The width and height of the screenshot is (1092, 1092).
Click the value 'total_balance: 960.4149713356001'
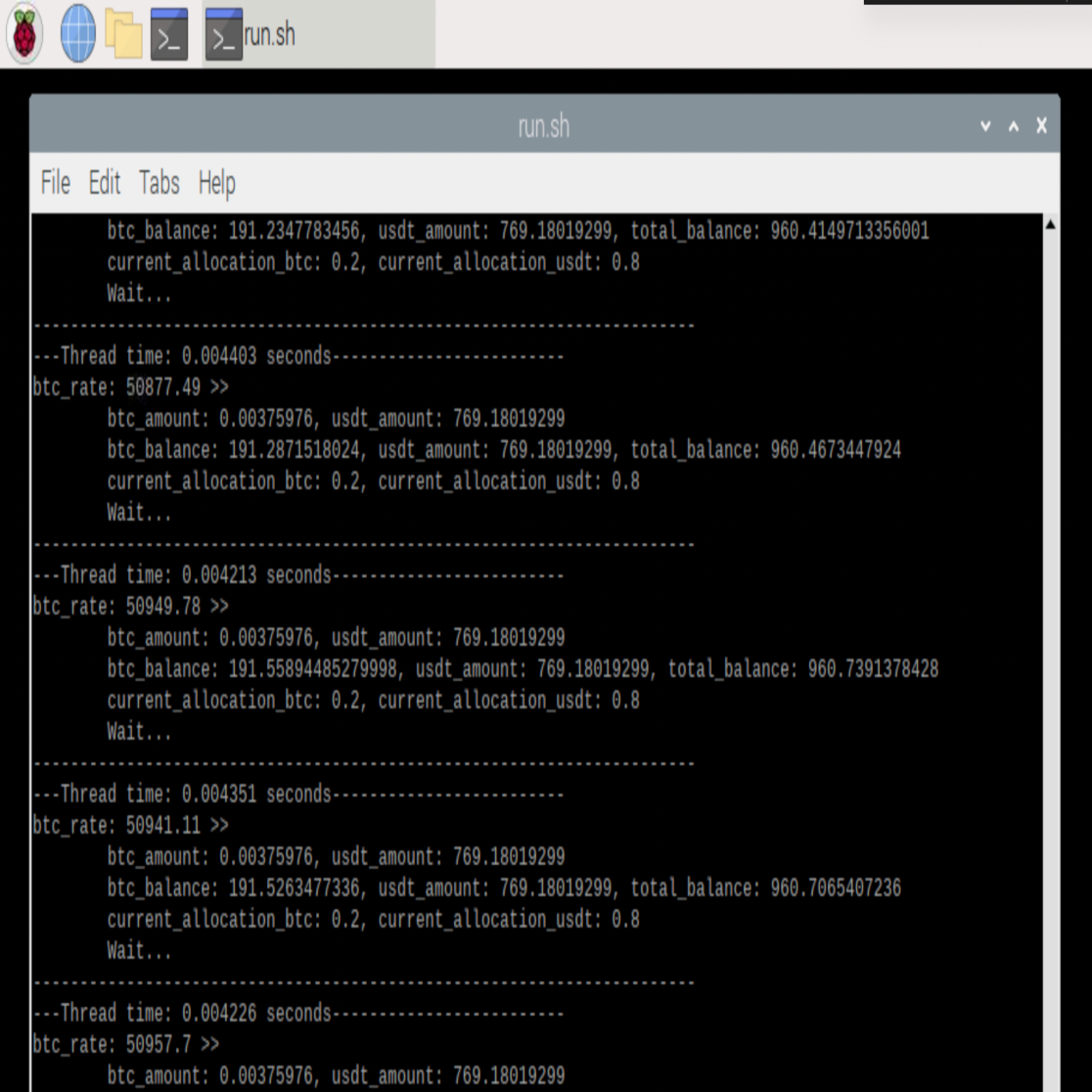click(x=780, y=231)
